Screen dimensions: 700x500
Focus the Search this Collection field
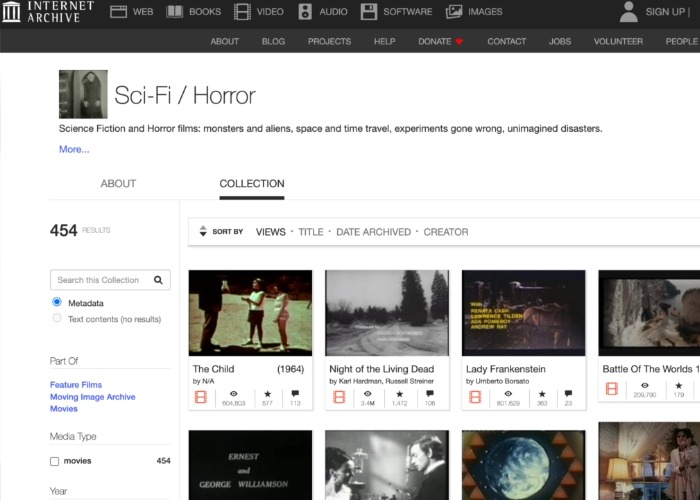coord(110,280)
